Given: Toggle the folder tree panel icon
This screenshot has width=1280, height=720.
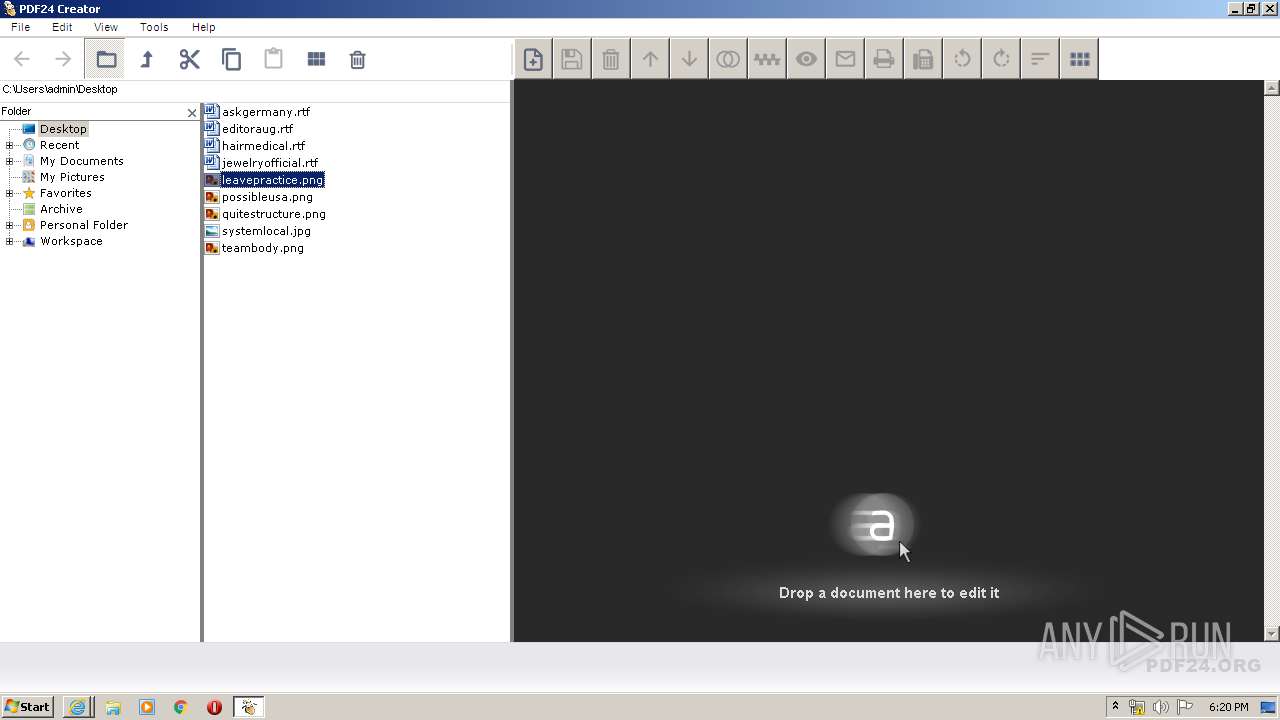Looking at the screenshot, I should point(105,60).
